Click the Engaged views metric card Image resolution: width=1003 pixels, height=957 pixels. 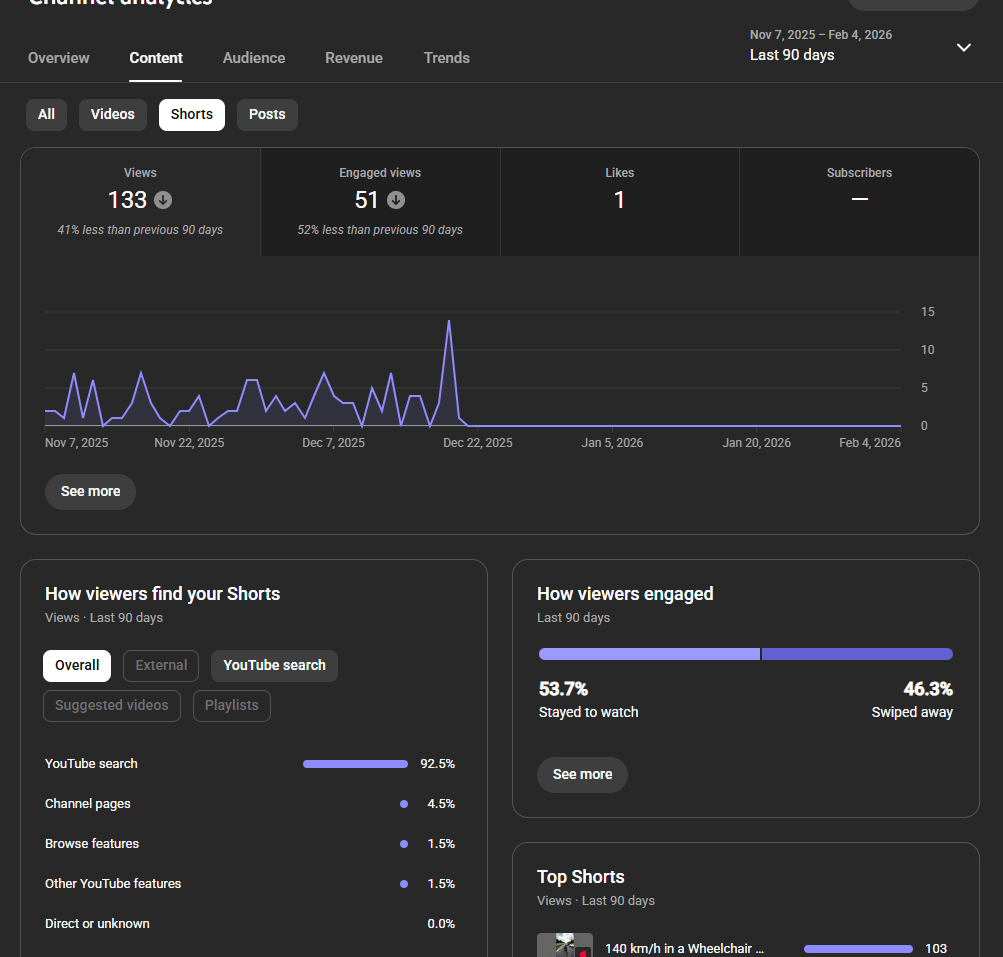tap(380, 202)
